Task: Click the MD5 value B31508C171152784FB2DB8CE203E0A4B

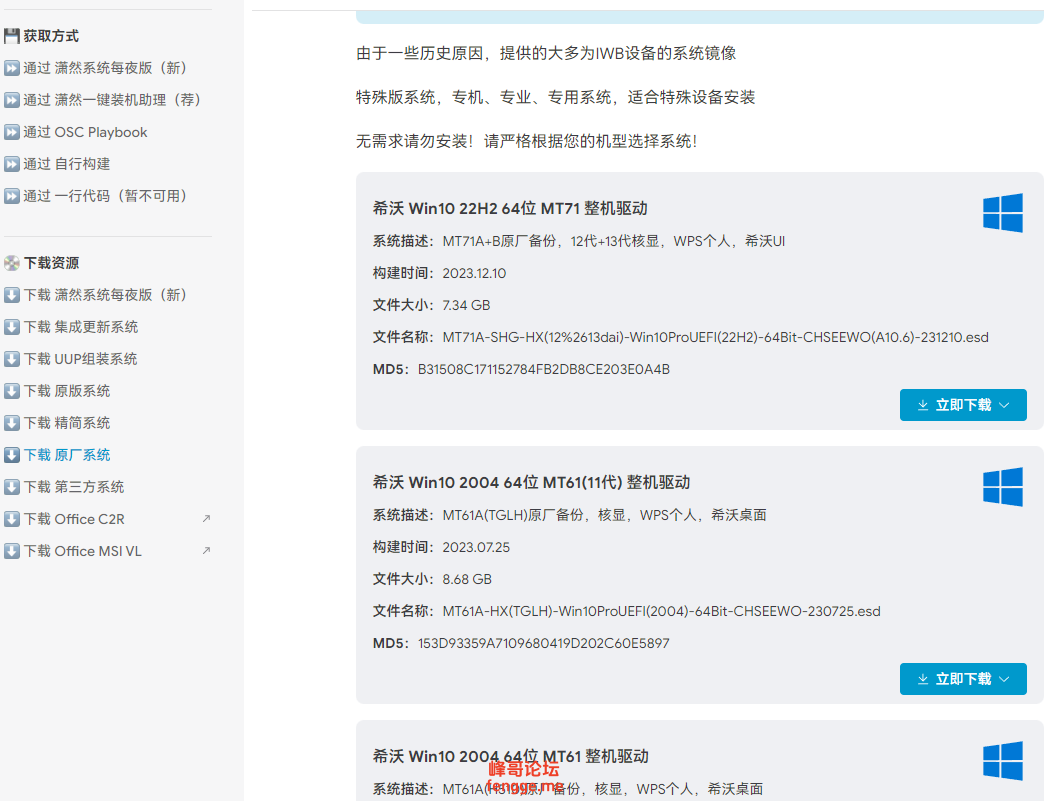Action: (x=543, y=369)
